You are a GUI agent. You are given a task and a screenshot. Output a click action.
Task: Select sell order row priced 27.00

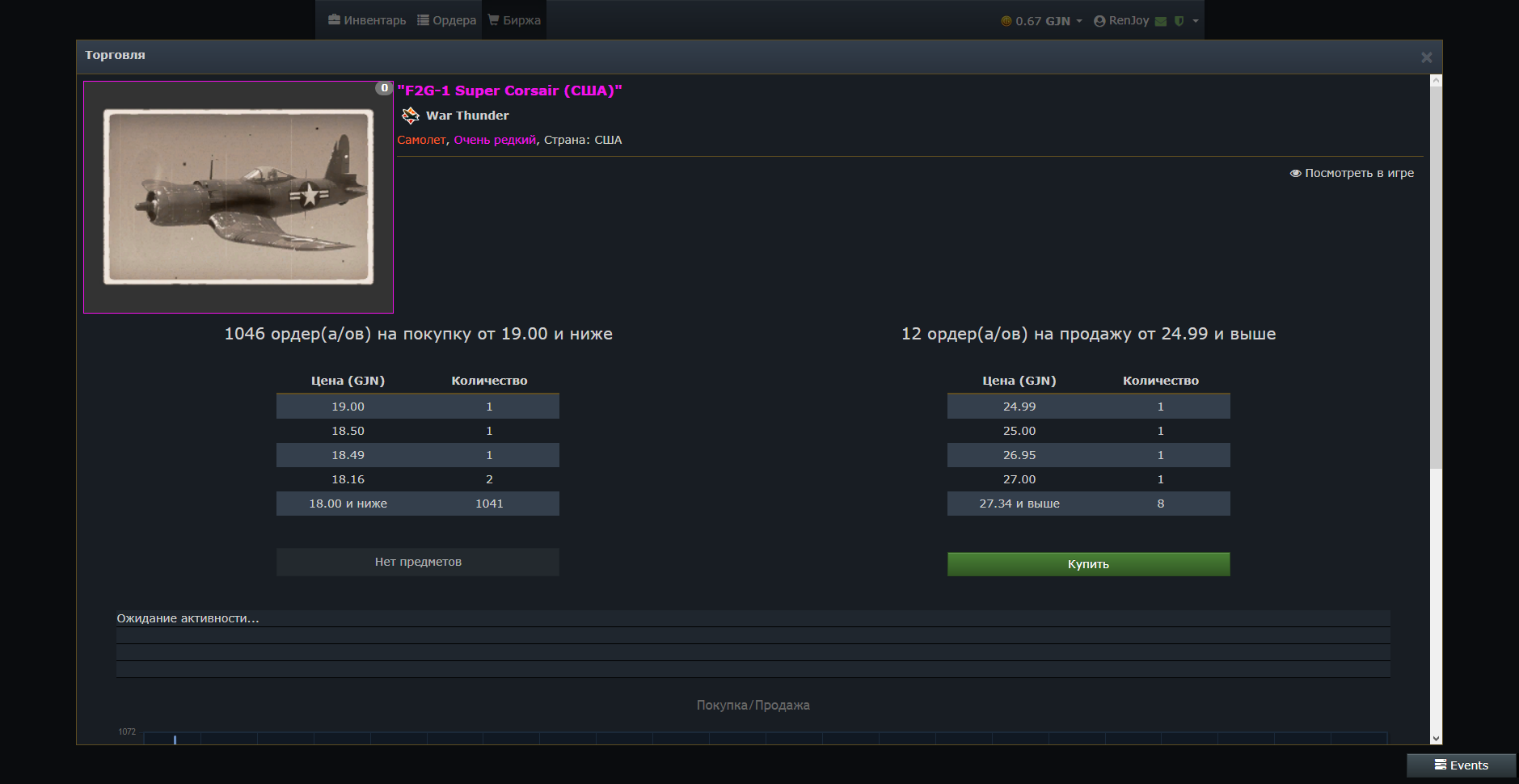pyautogui.click(x=1089, y=479)
